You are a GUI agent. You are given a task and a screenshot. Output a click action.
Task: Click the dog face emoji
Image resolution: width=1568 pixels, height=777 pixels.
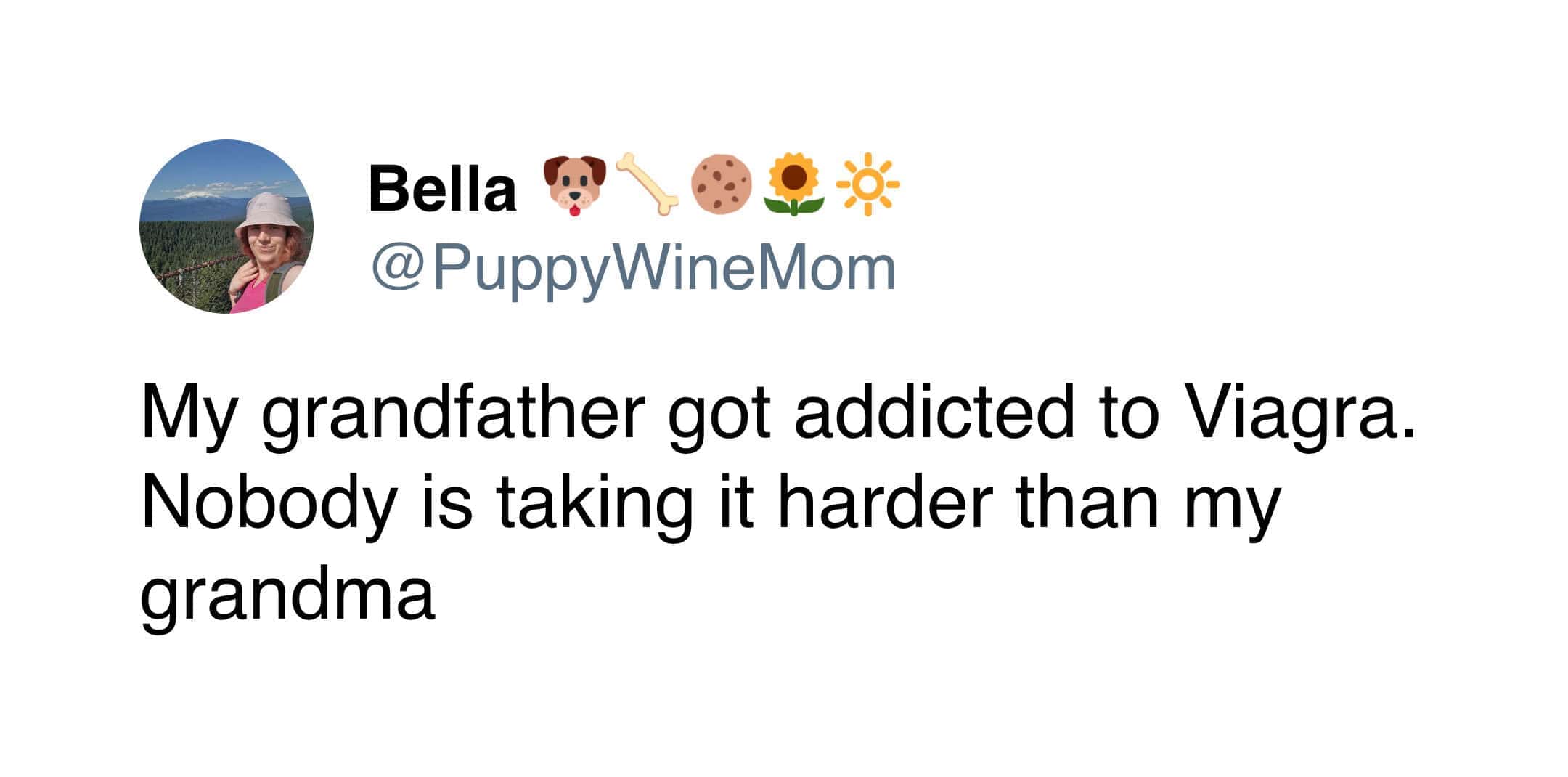[x=575, y=184]
